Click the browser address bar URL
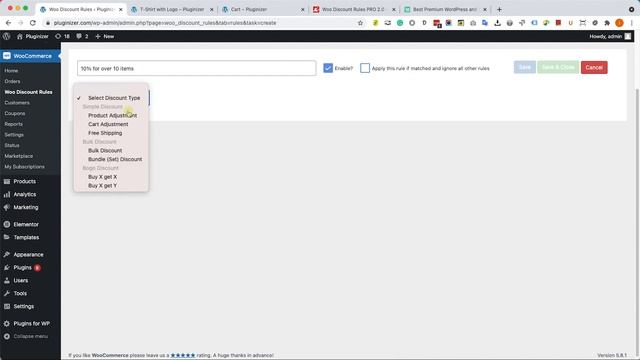Screen dimensions: 640x360 point(165,23)
